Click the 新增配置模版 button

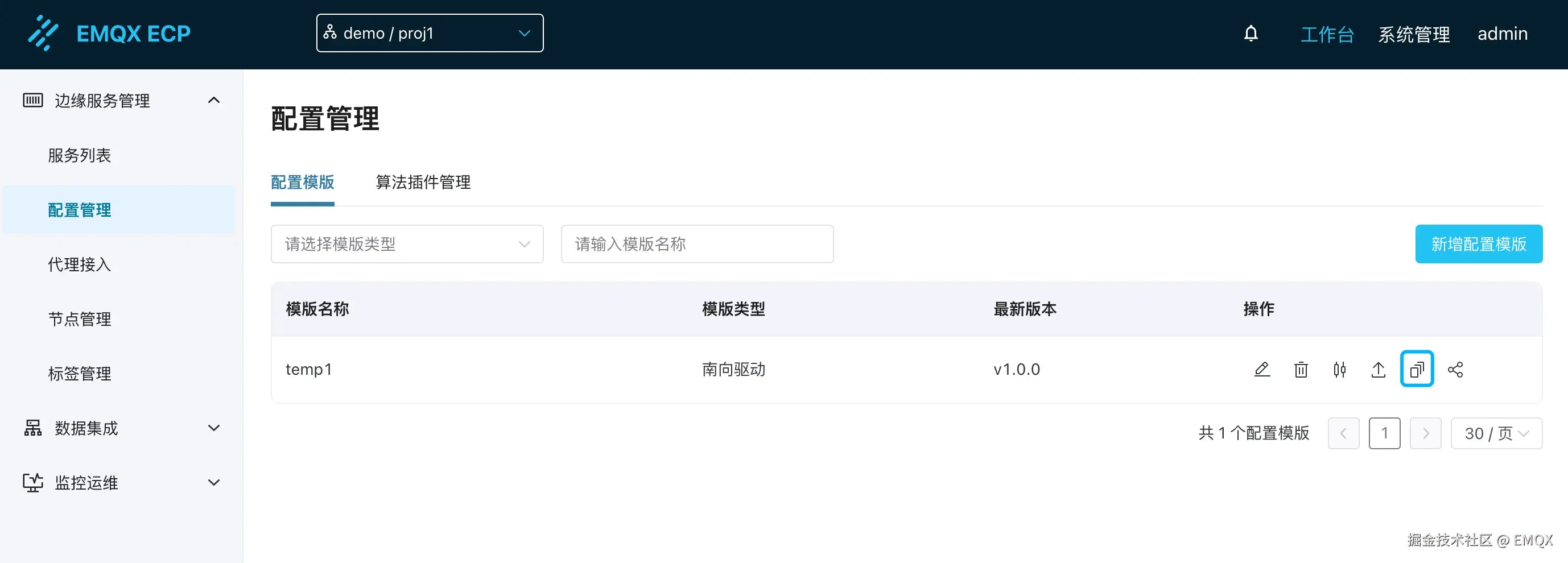point(1479,244)
